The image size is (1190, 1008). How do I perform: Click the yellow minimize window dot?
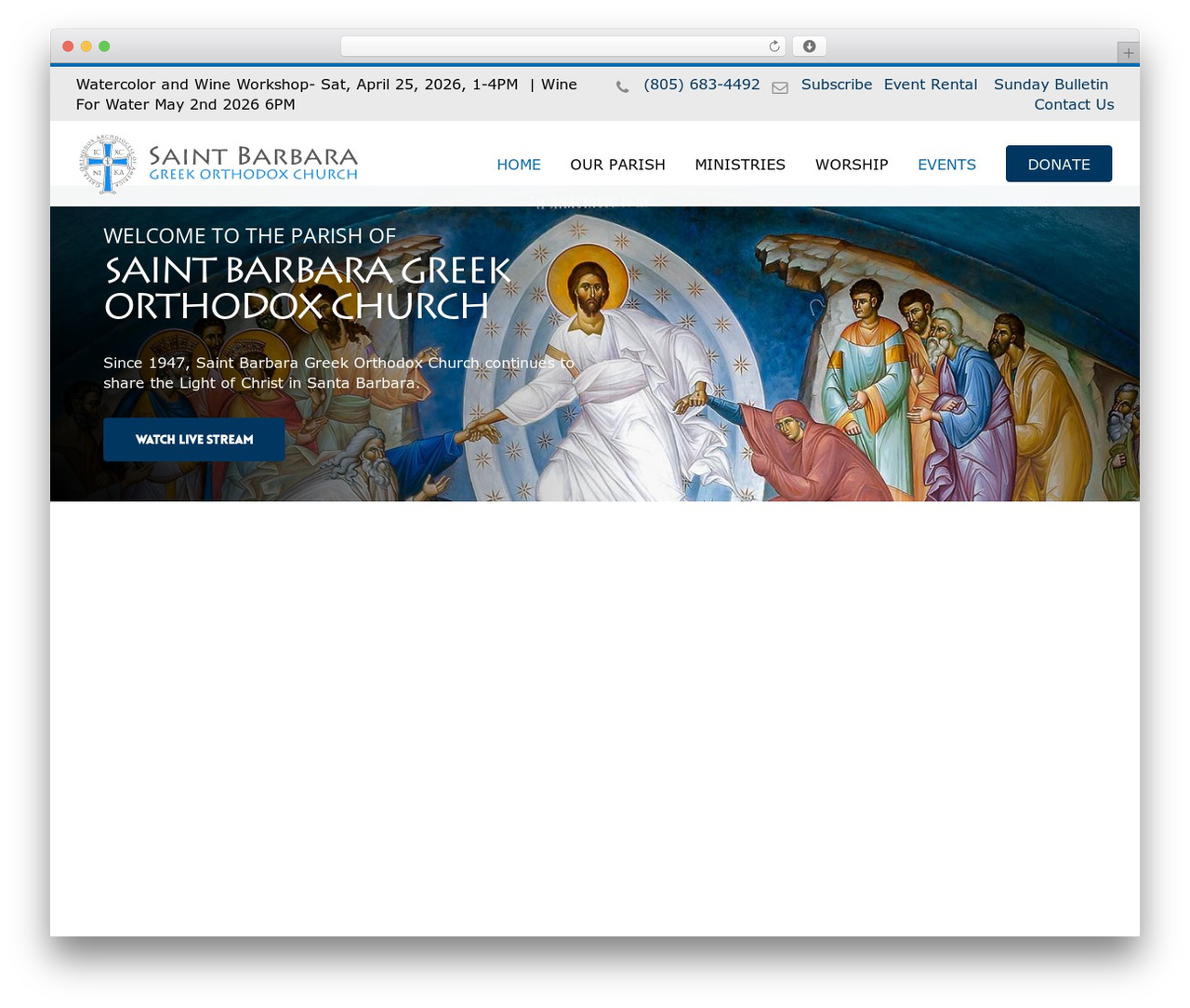[86, 46]
